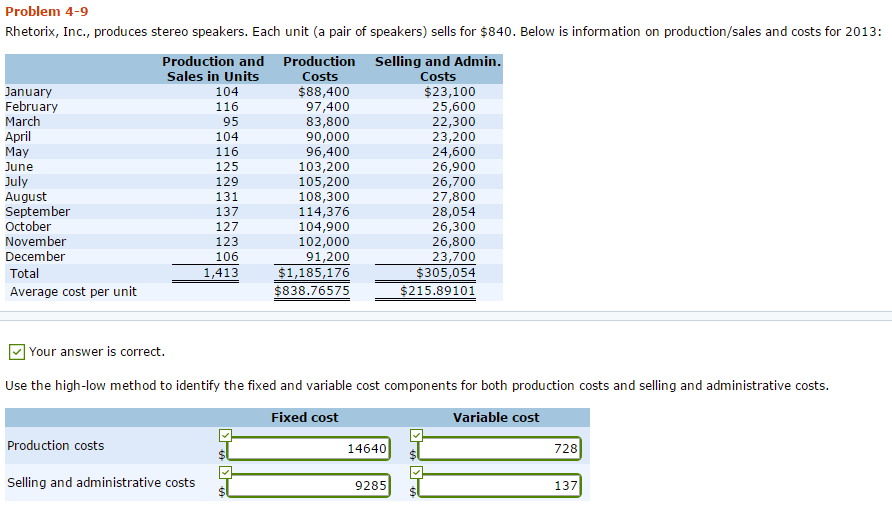This screenshot has height=505, width=892.
Task: Click the 'November' row label
Action: click(36, 242)
